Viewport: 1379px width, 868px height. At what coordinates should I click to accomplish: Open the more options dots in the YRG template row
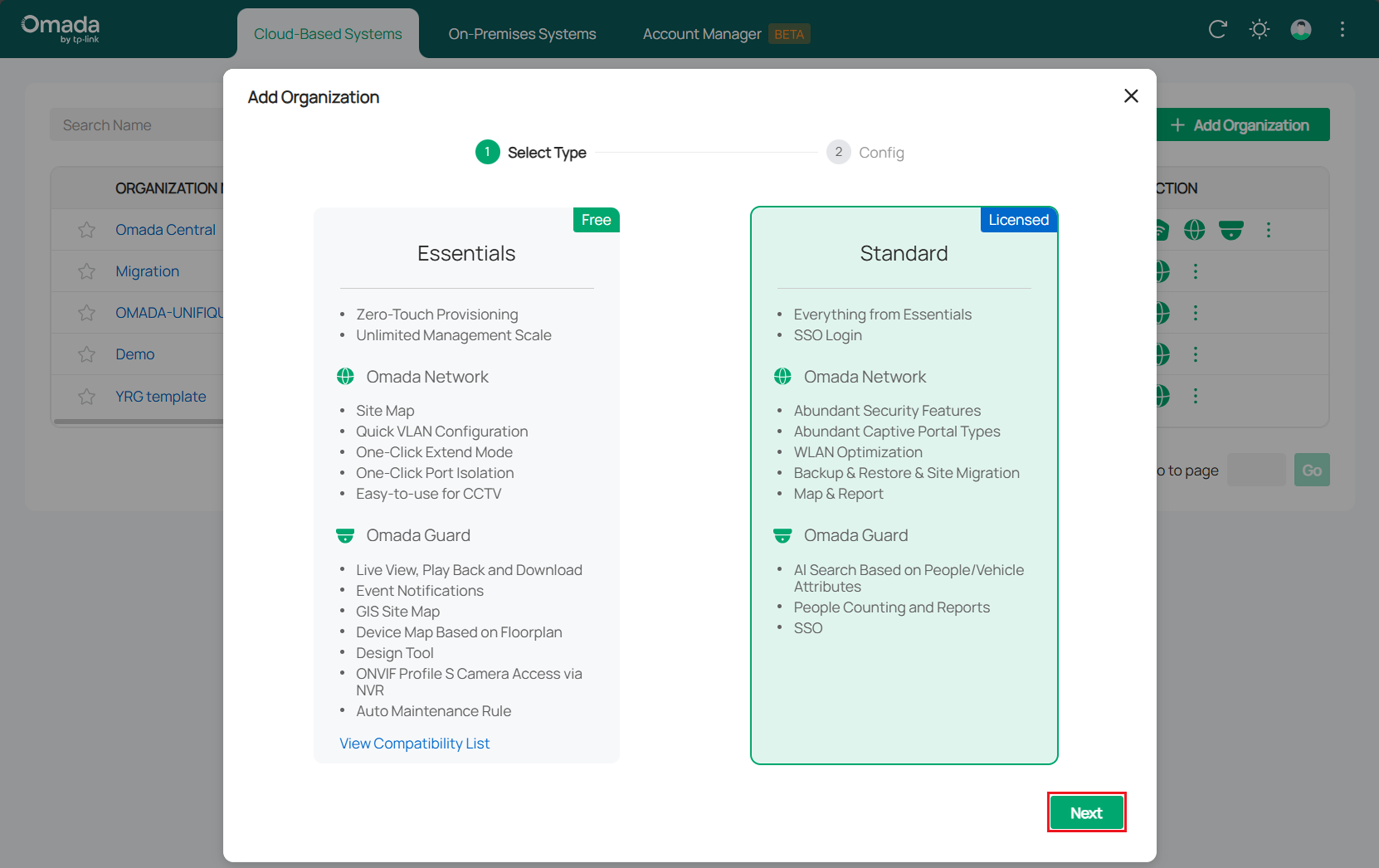[1195, 396]
